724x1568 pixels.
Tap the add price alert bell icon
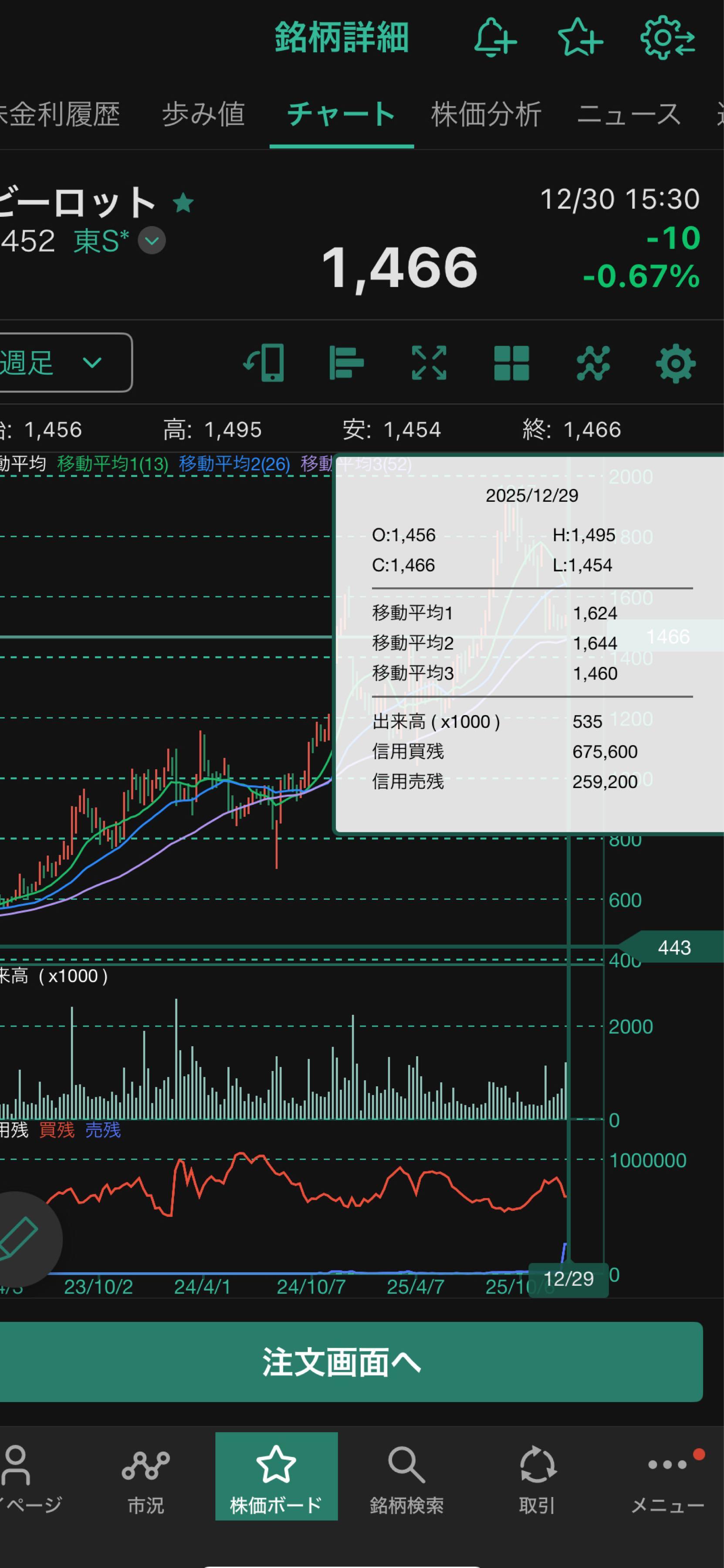point(494,38)
